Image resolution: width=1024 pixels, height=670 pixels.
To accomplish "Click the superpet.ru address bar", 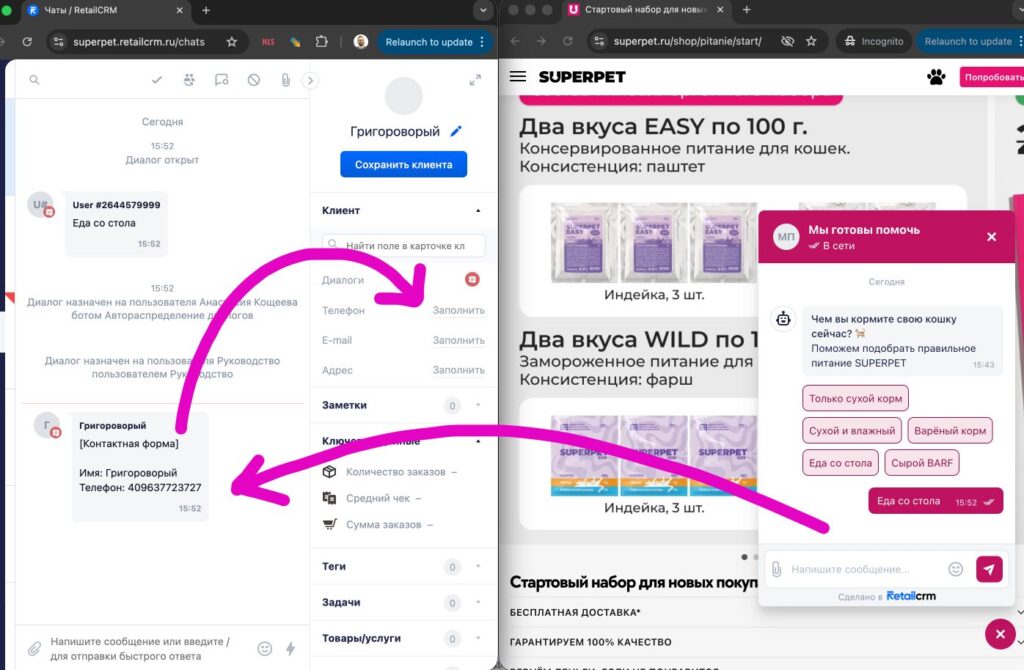I will click(x=688, y=41).
